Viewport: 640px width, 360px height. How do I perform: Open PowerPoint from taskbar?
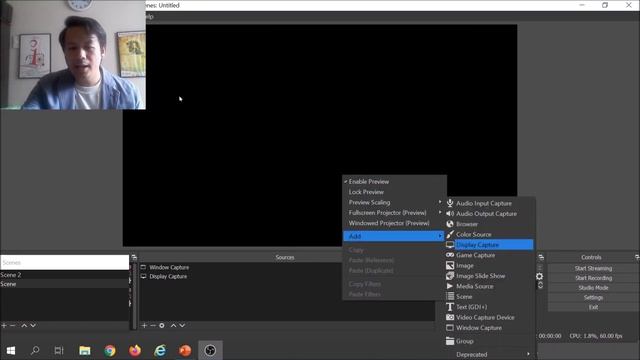185,351
